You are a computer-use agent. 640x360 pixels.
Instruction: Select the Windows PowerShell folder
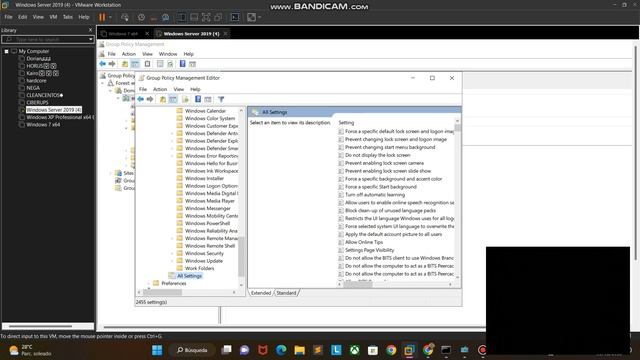click(x=207, y=223)
